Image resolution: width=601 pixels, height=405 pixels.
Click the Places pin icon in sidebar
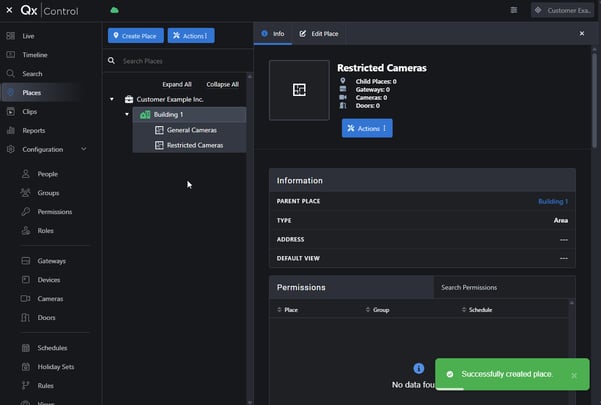click(x=11, y=92)
